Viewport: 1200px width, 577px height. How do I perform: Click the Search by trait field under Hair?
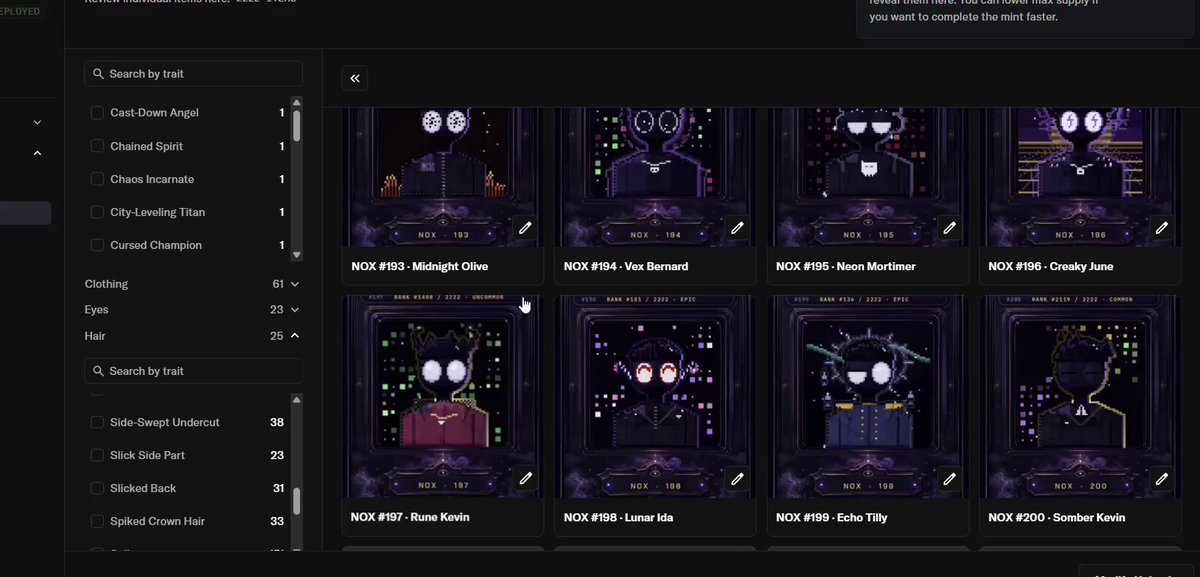click(x=194, y=371)
